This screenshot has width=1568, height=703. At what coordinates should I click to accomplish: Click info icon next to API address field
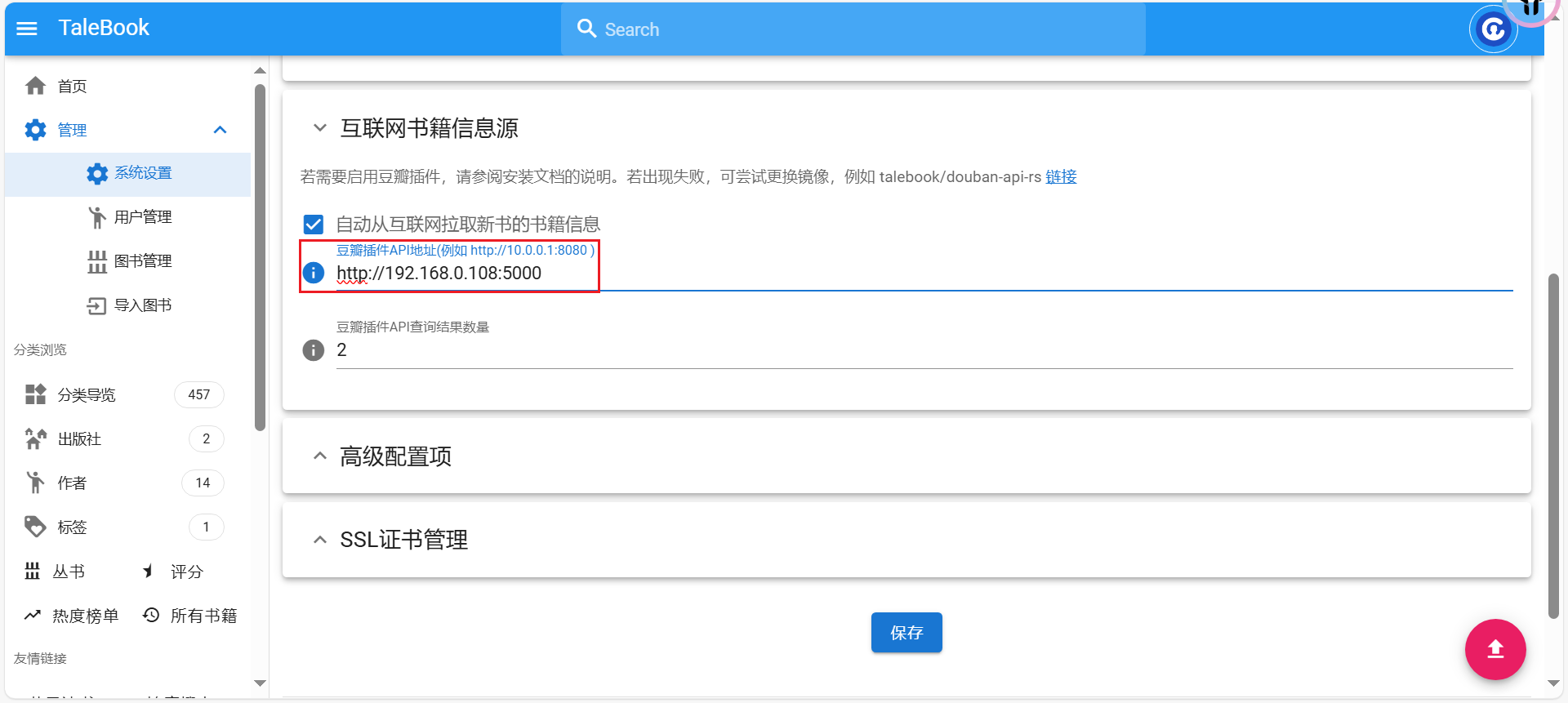pos(314,273)
